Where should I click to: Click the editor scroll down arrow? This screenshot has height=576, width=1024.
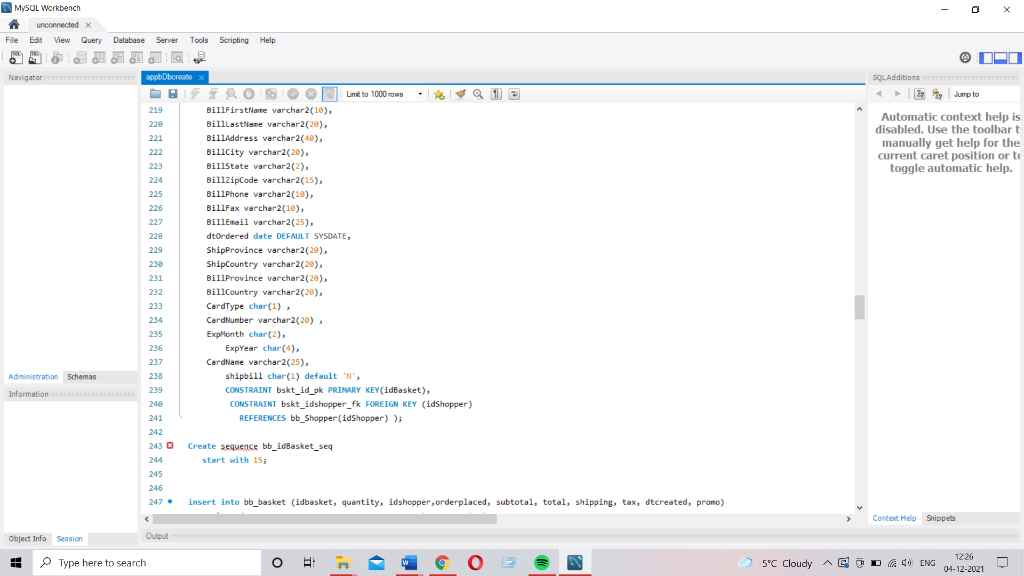coord(859,507)
